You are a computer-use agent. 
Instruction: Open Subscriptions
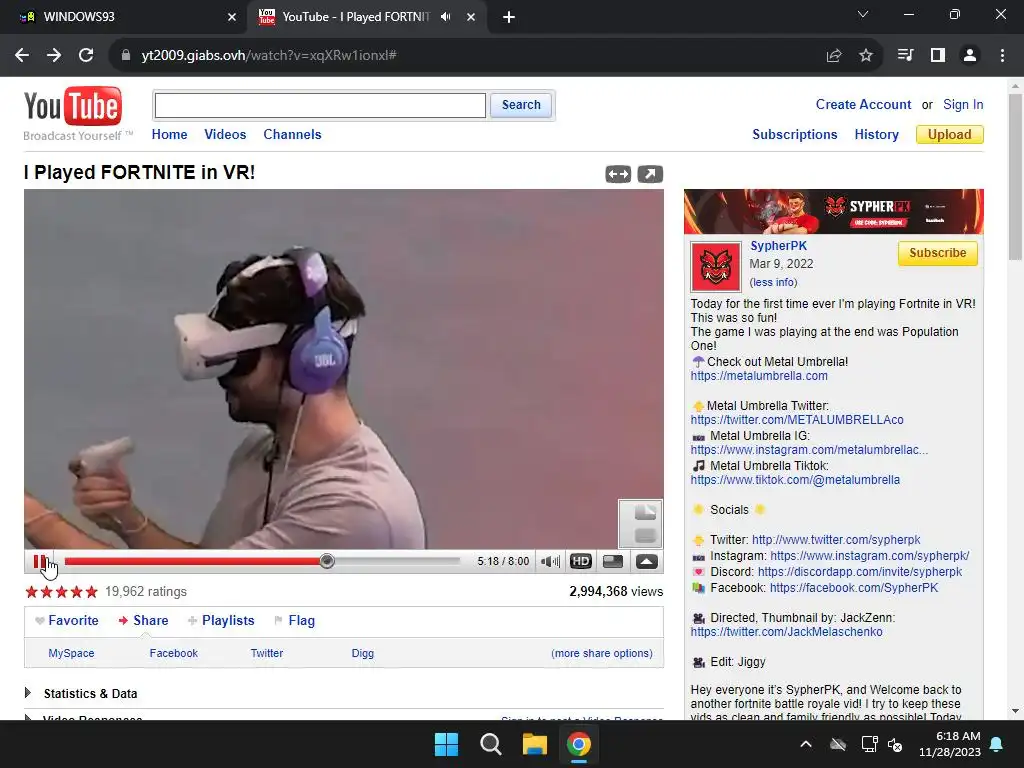coord(795,135)
